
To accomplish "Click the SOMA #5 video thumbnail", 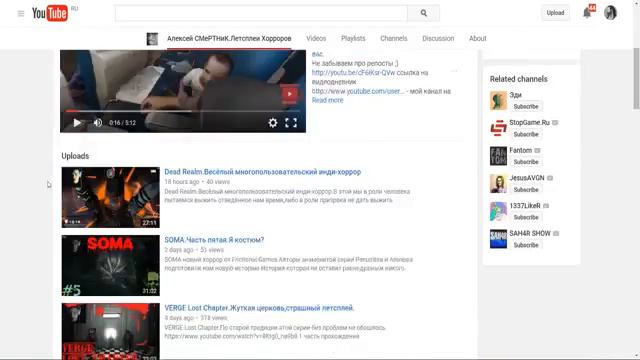I will [x=111, y=265].
